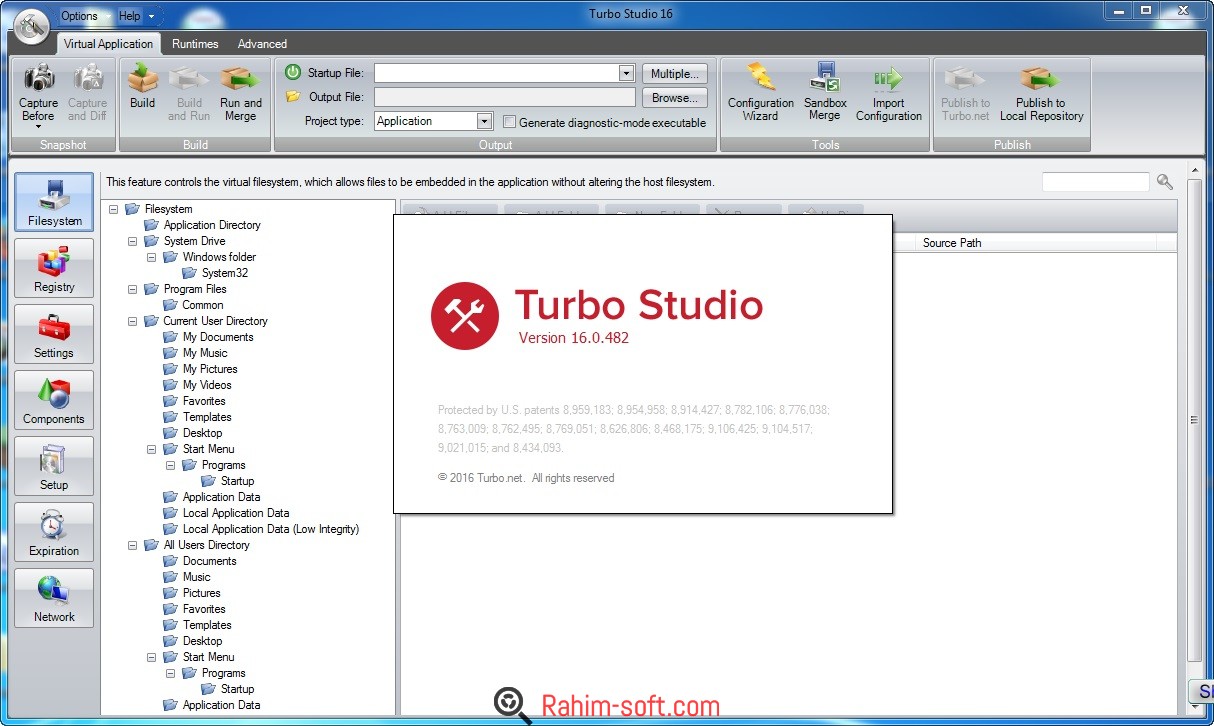Click the Browse... button
The height and width of the screenshot is (726, 1214).
[x=674, y=98]
